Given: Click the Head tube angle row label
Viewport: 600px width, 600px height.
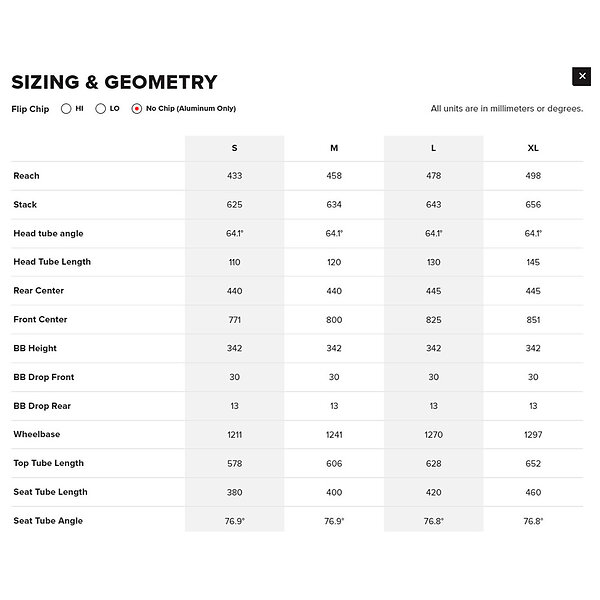Looking at the screenshot, I should [x=48, y=234].
